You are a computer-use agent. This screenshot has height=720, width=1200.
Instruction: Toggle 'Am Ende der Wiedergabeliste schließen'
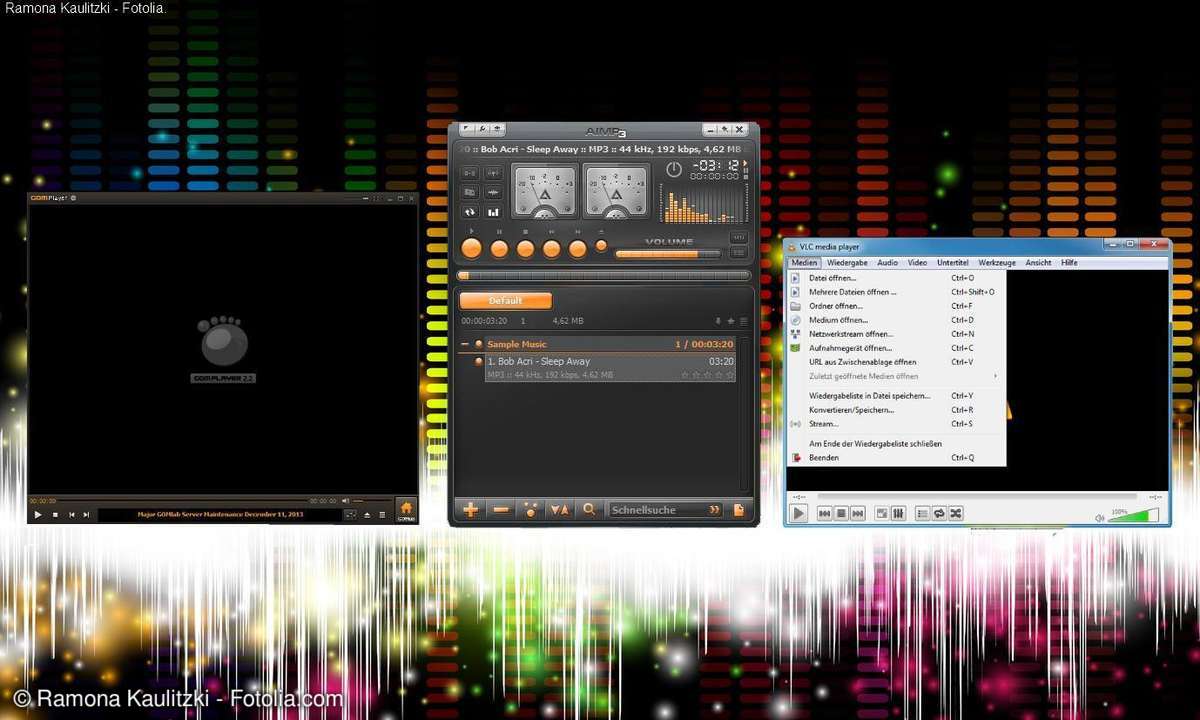point(896,443)
